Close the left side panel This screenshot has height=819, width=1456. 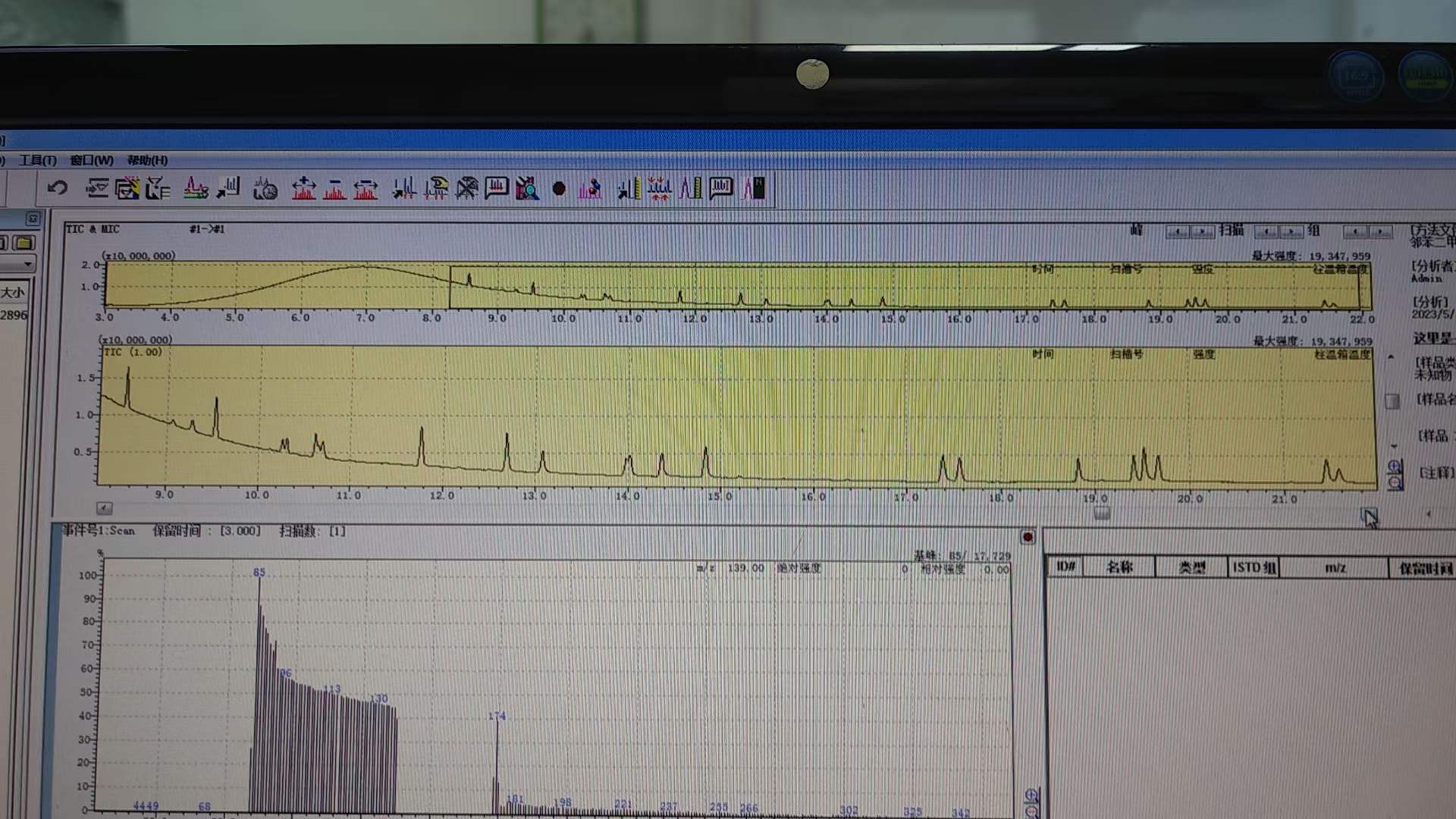pyautogui.click(x=33, y=218)
